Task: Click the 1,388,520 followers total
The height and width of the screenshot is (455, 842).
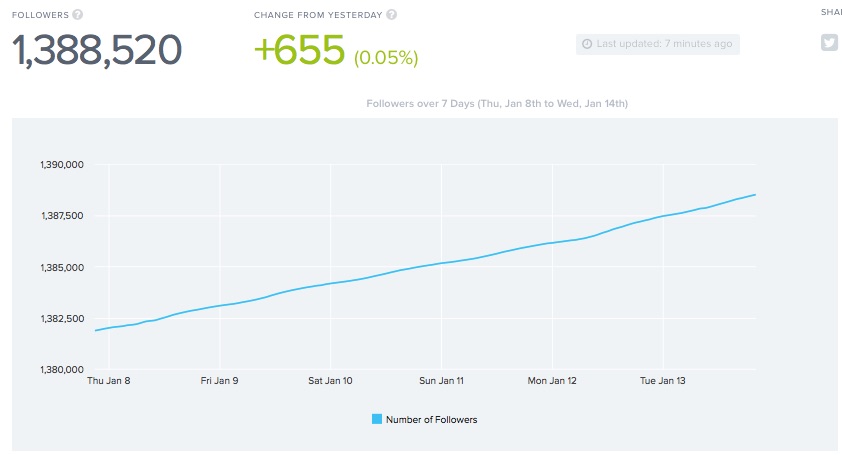Action: pyautogui.click(x=97, y=49)
